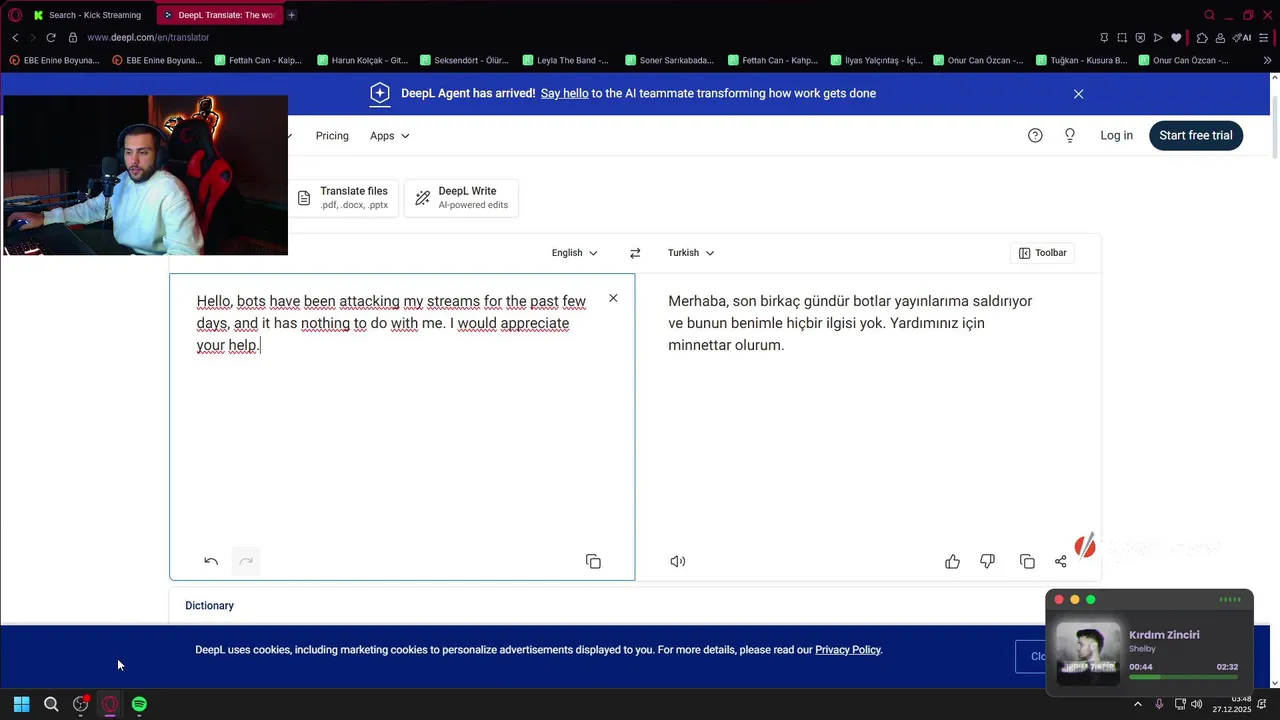Switch to Search - Kick Streaming tab
The image size is (1280, 720).
90,15
